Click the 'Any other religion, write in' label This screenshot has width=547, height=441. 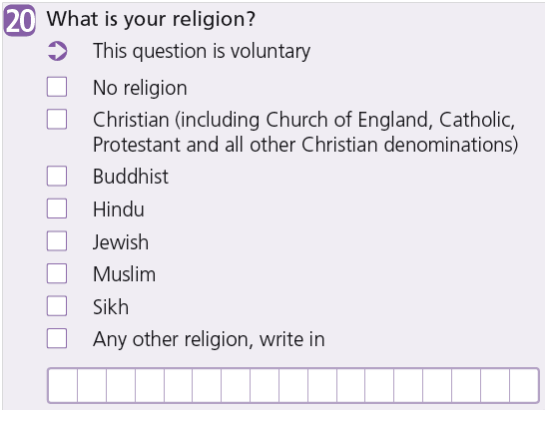click(x=209, y=339)
